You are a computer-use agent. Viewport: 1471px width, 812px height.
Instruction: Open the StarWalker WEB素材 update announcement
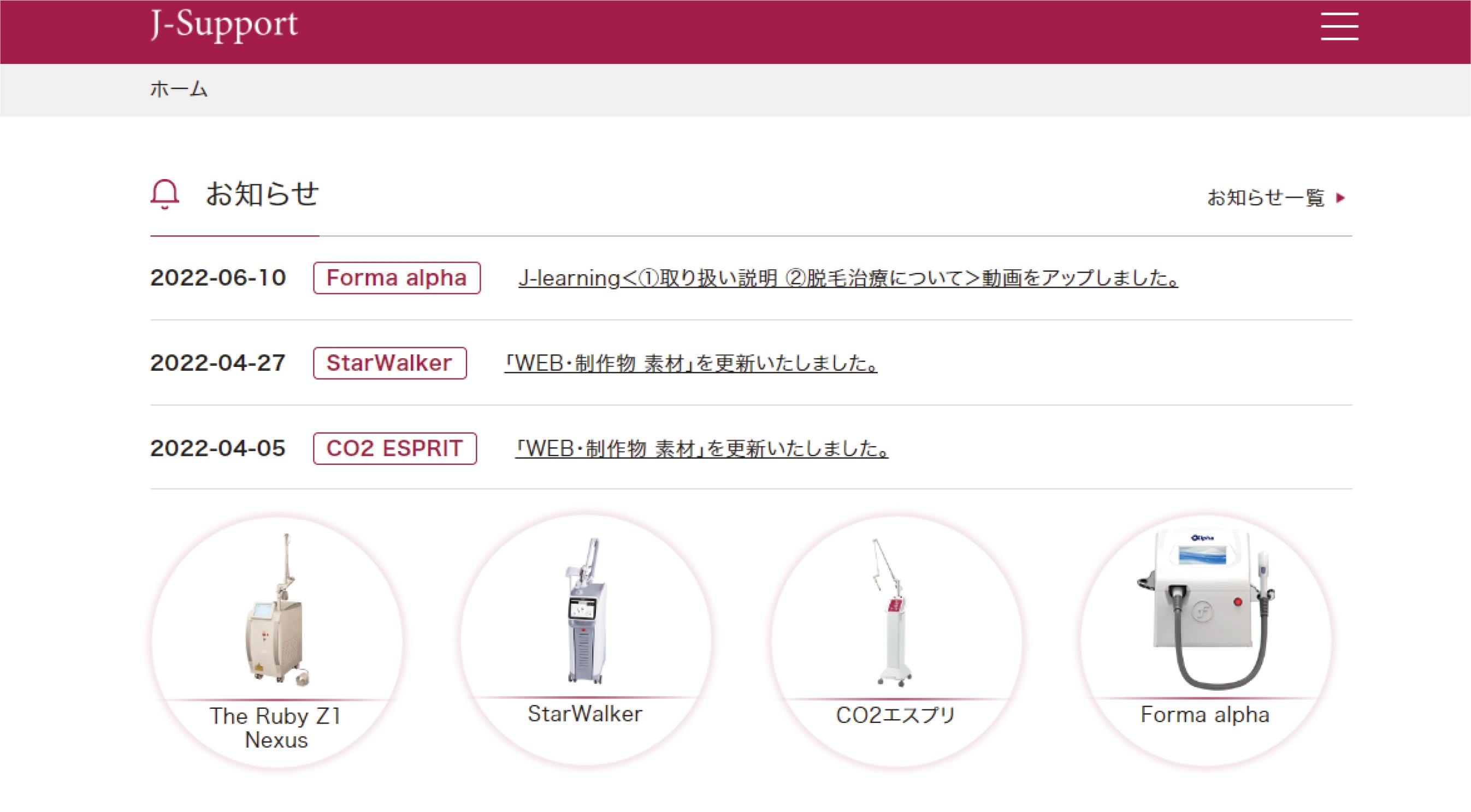click(x=690, y=364)
